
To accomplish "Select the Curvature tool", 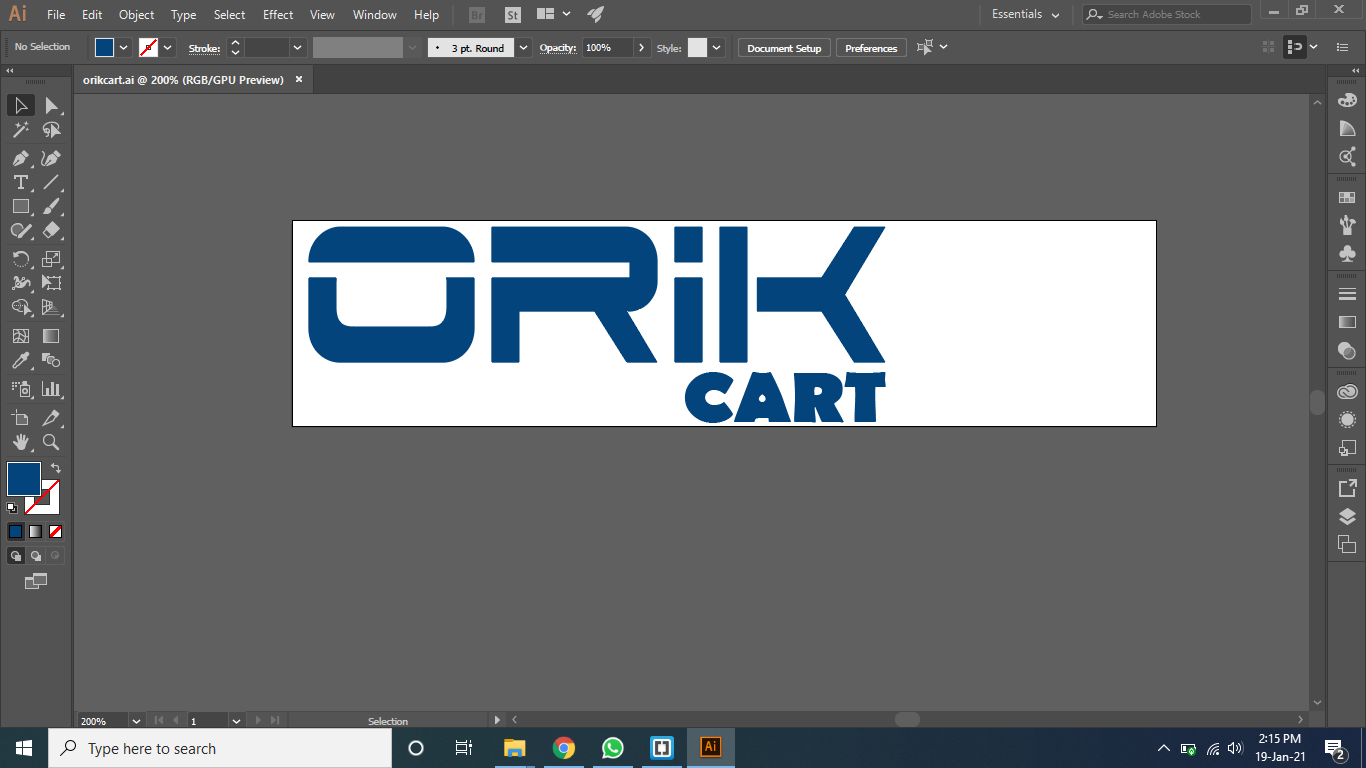I will (x=52, y=158).
